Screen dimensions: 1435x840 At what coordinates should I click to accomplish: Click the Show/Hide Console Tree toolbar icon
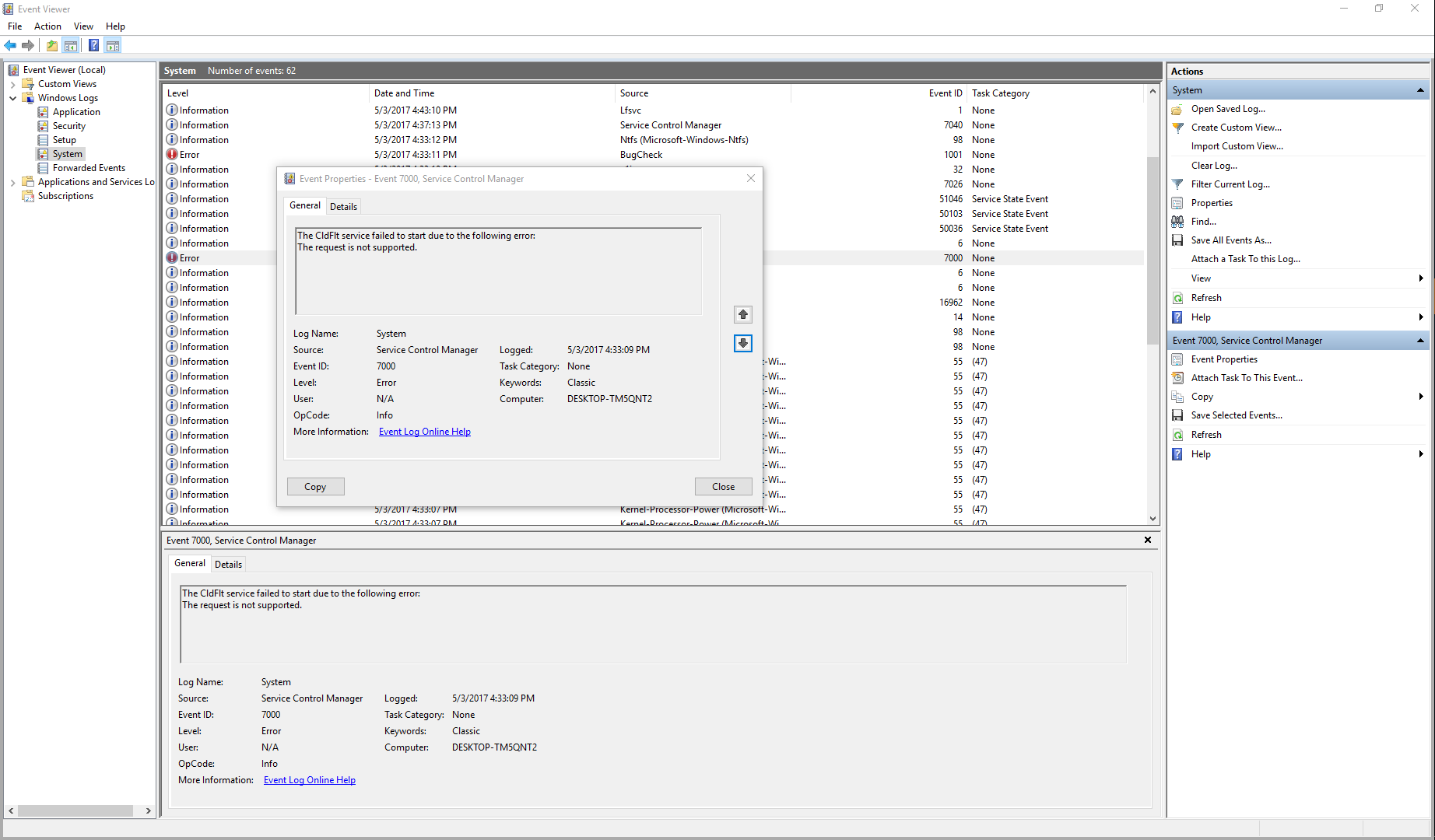click(x=71, y=45)
